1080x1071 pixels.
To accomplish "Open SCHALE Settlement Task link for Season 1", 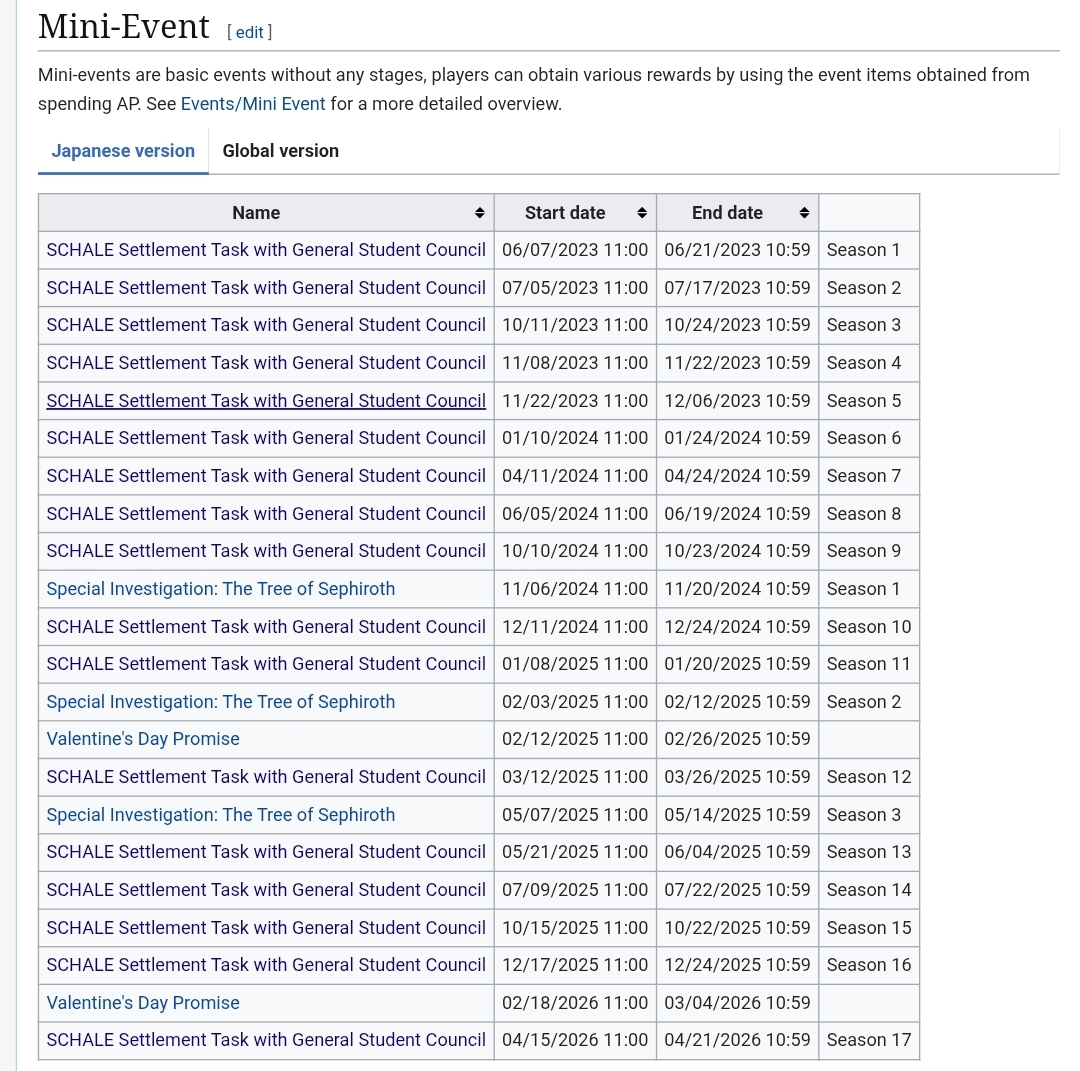I will (266, 250).
